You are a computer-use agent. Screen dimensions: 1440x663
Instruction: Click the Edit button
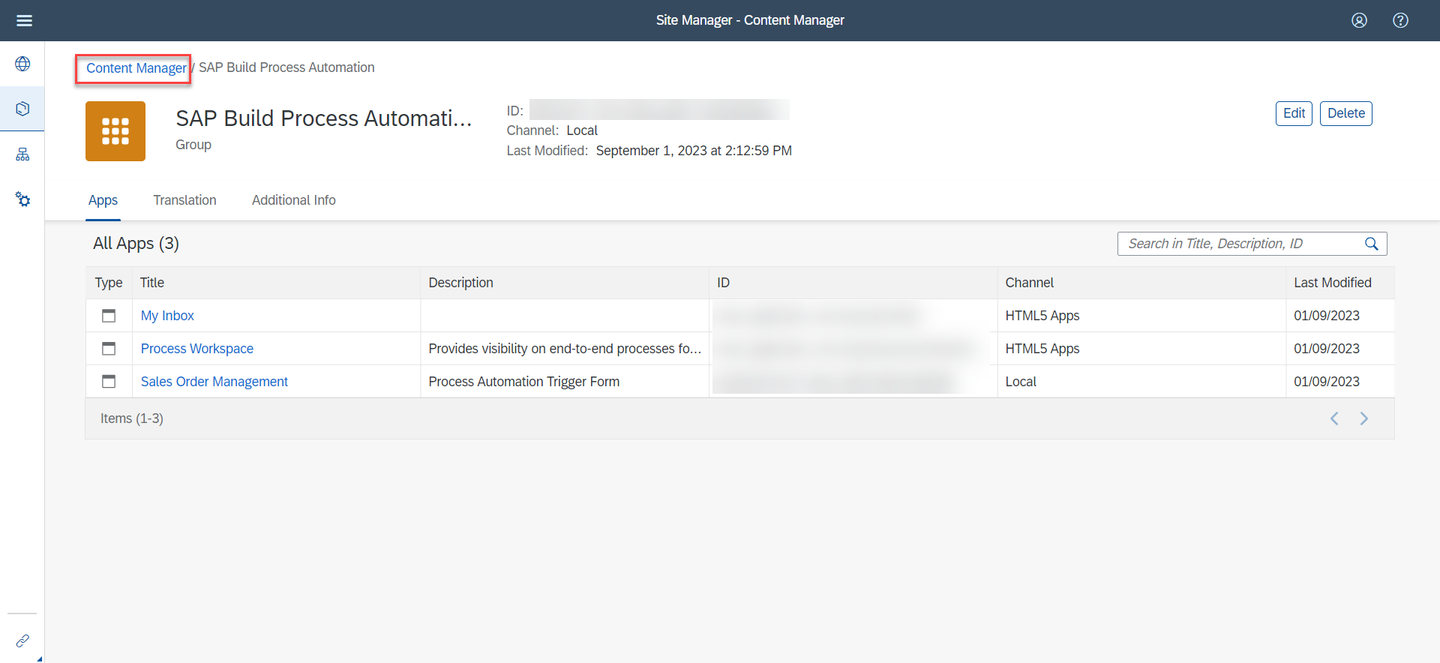click(1294, 113)
